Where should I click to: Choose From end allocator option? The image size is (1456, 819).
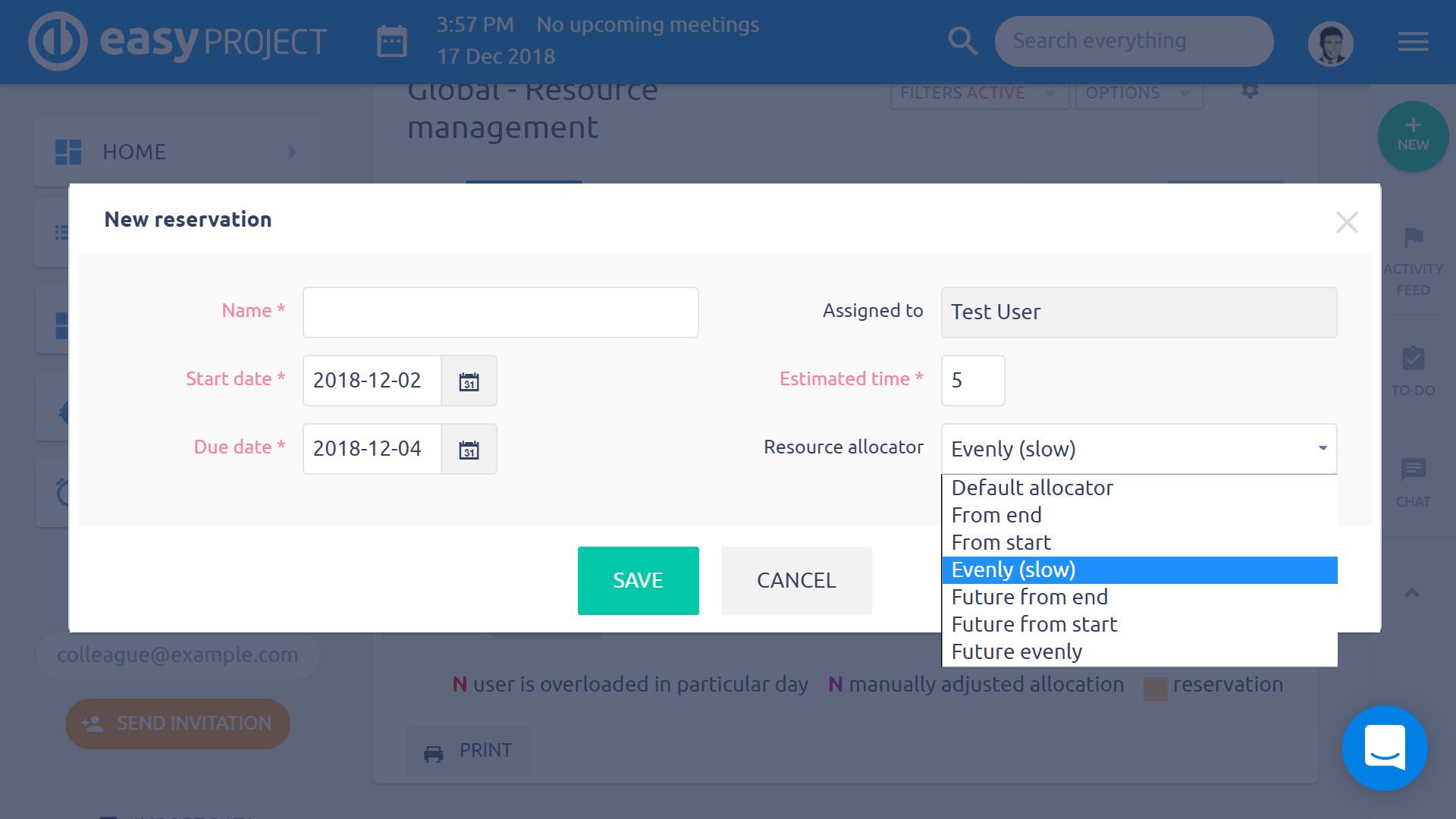point(996,515)
